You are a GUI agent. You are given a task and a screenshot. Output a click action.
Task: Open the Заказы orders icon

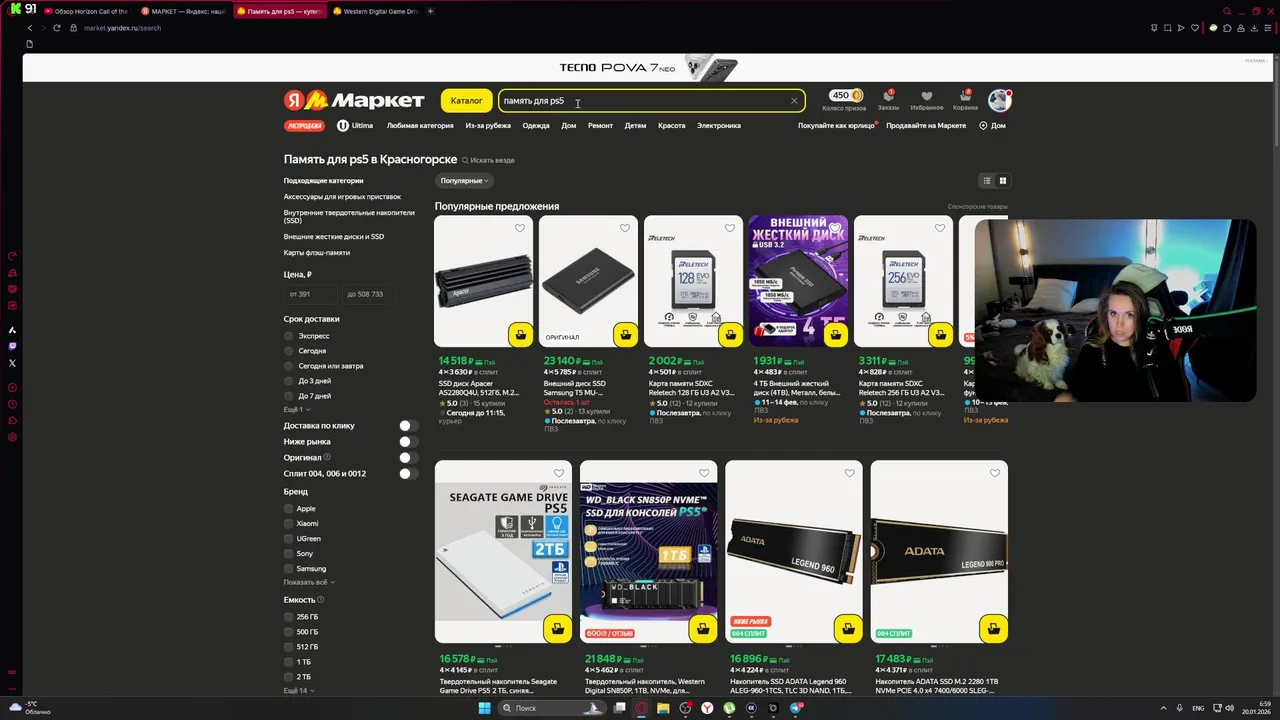click(888, 100)
